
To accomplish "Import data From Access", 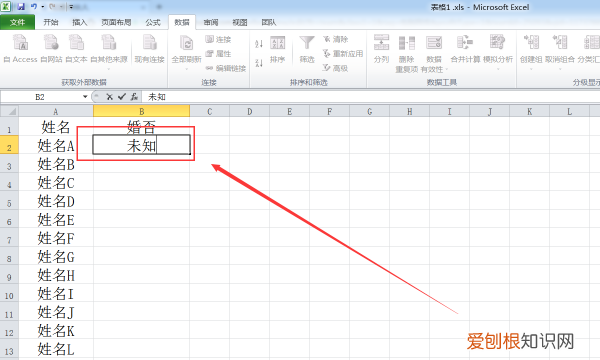I will click(20, 48).
